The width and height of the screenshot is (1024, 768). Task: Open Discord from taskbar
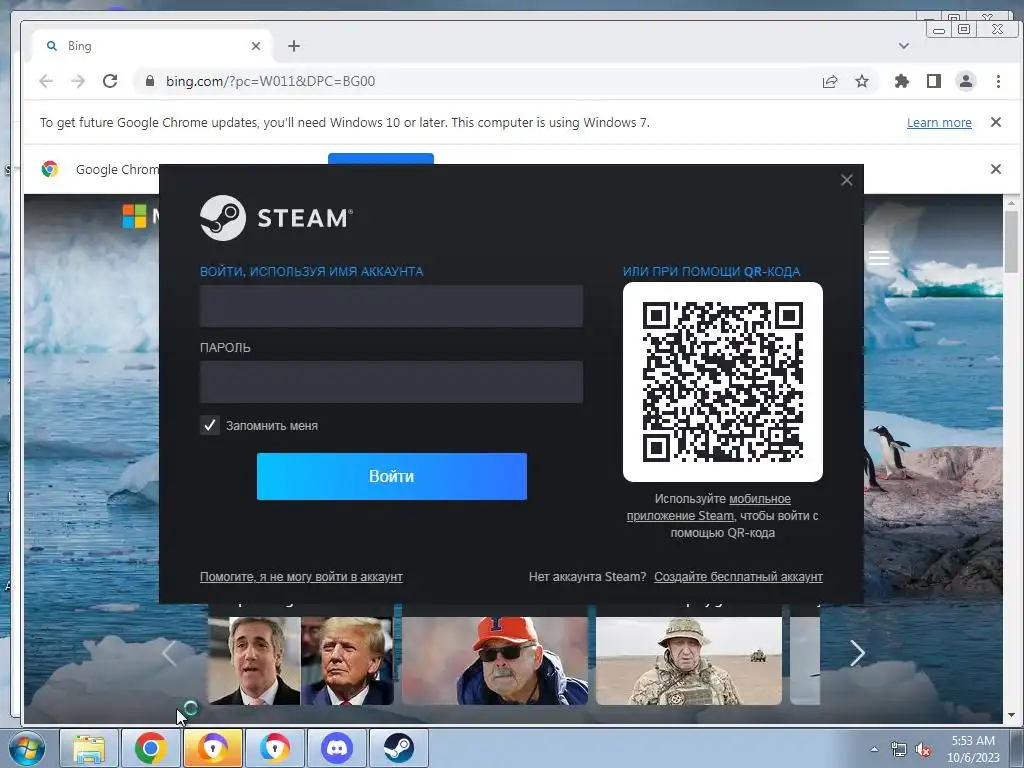pos(337,748)
